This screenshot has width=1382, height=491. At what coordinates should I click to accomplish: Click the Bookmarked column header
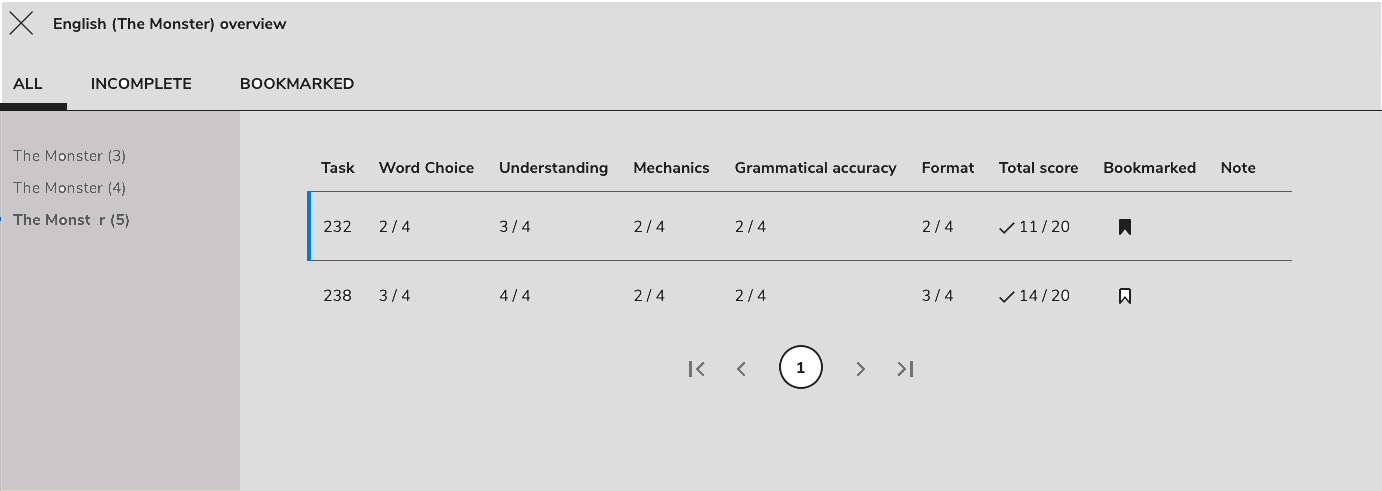pos(1149,168)
